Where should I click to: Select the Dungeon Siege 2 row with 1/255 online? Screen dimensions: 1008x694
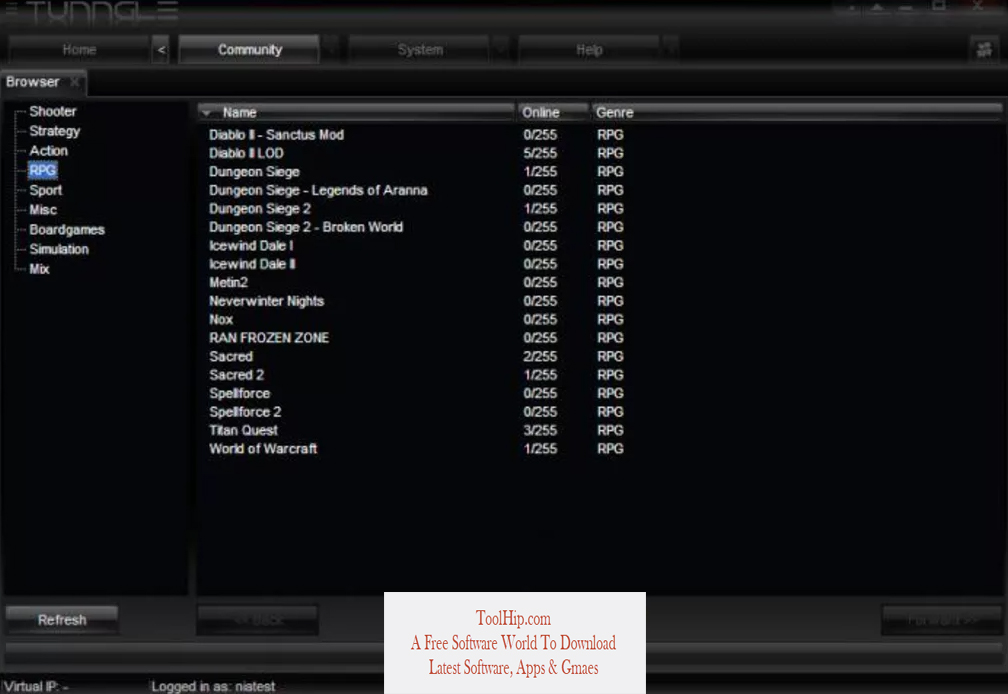(x=260, y=209)
